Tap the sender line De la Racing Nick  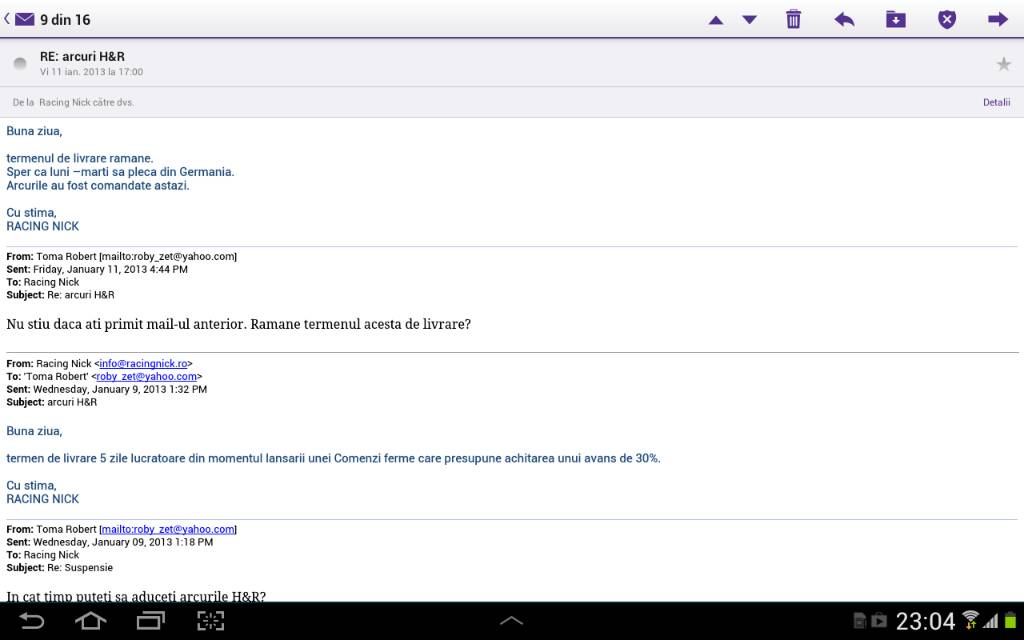tap(73, 103)
